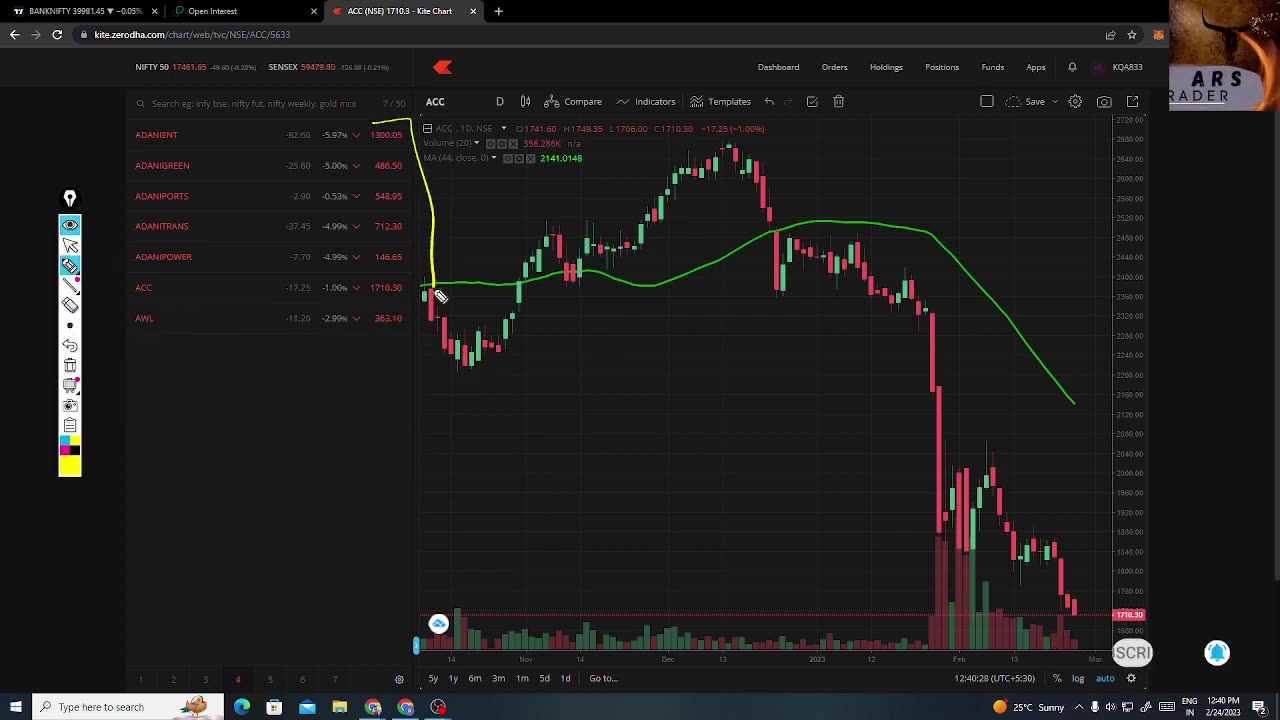The image size is (1280, 720).
Task: Focus the watchlist search field
Action: [255, 103]
